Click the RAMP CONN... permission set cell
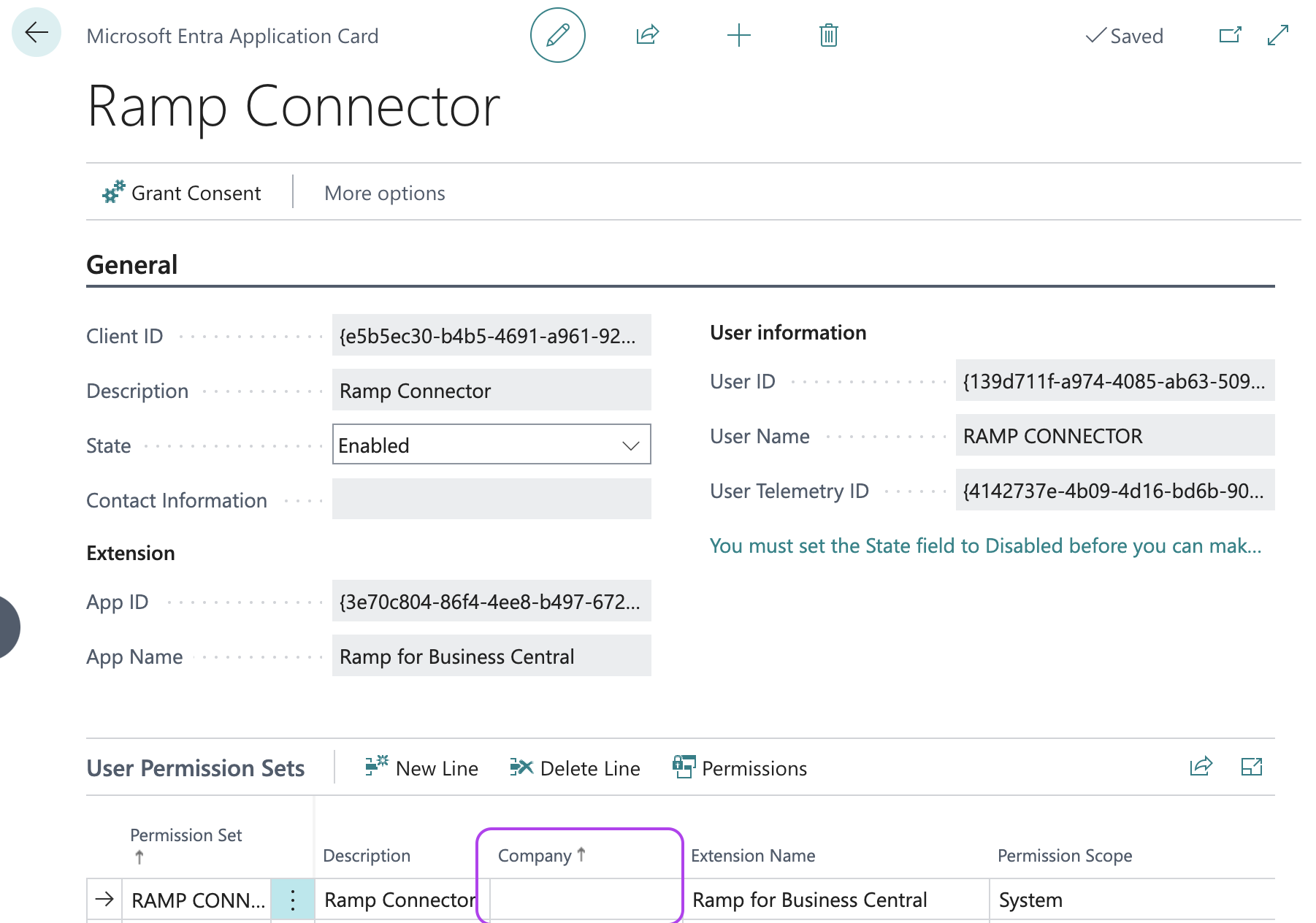Screen dimensions: 1316x923 tap(197, 900)
